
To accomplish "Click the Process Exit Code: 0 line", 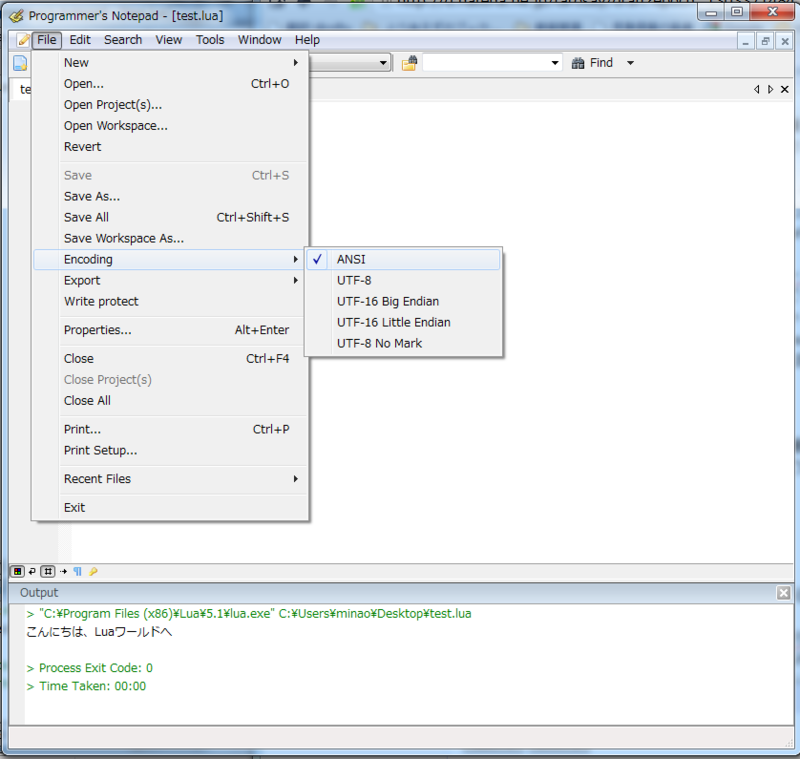I will [x=90, y=668].
